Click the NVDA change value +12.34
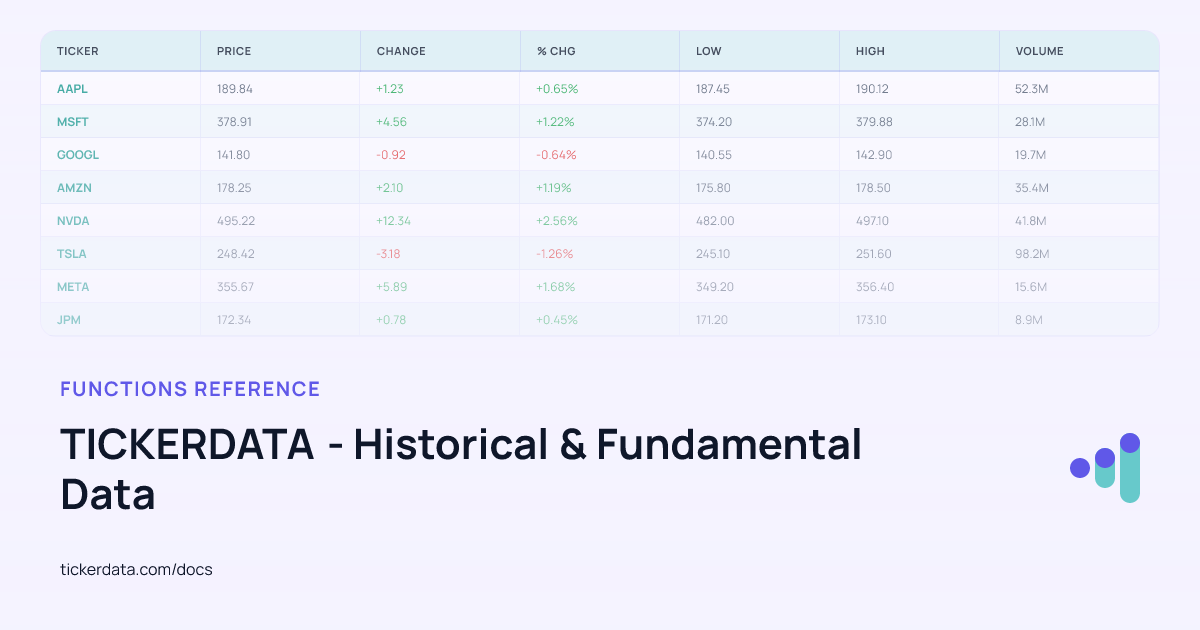This screenshot has height=630, width=1200. (394, 220)
